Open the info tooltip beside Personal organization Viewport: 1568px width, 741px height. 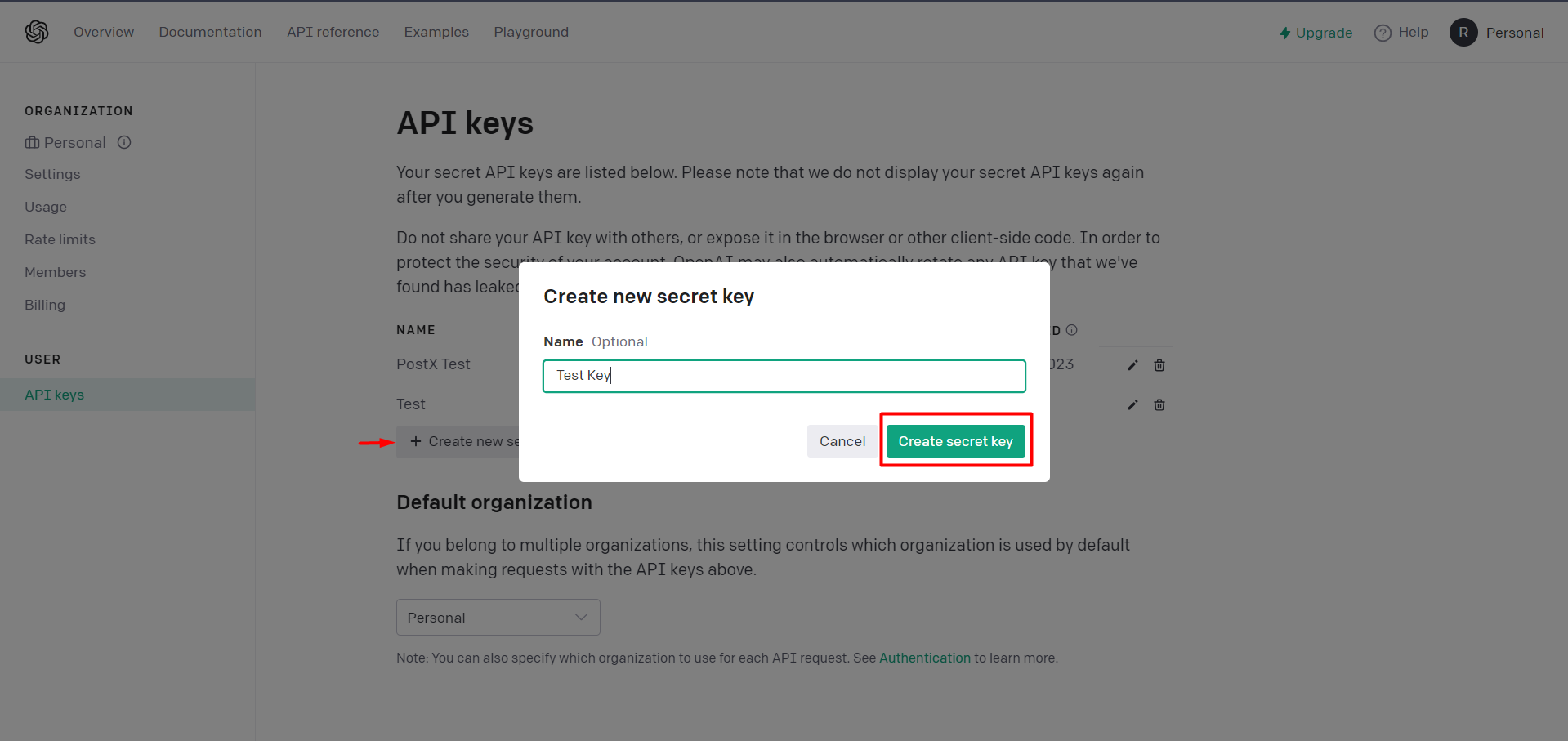click(x=124, y=142)
